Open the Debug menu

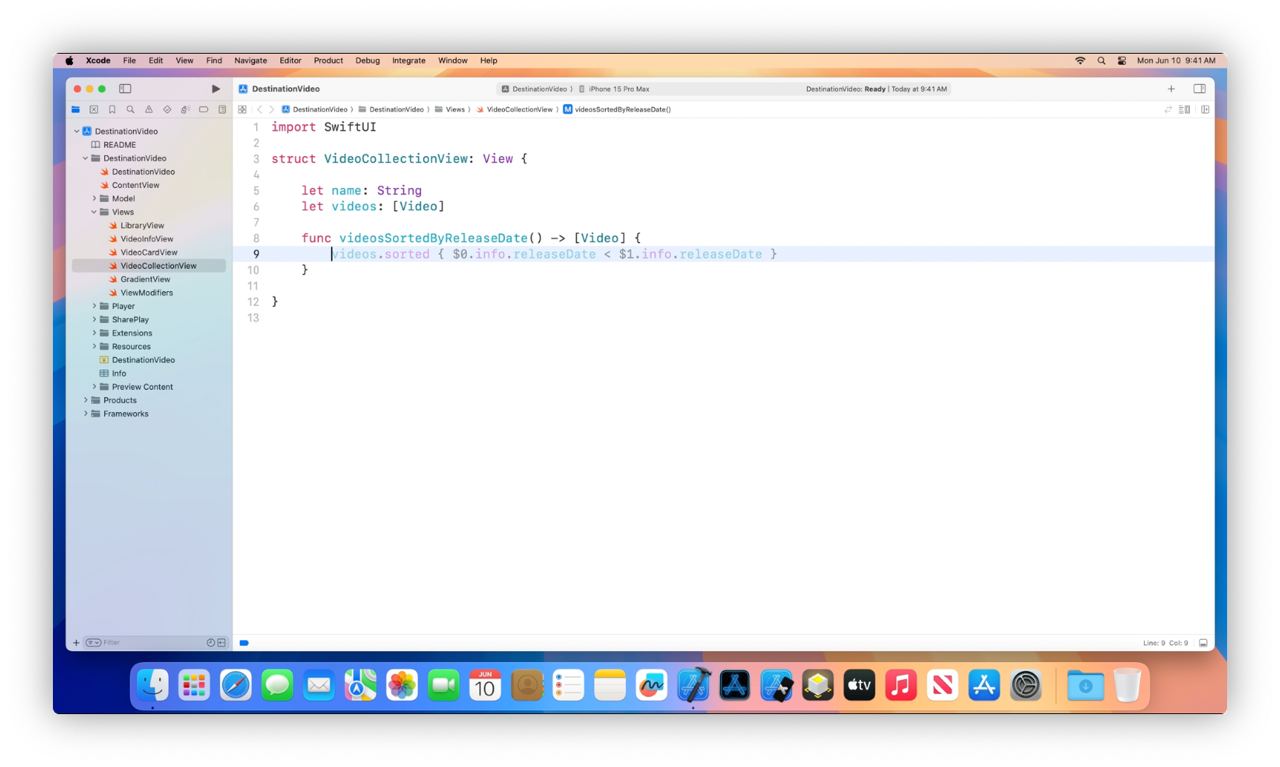[367, 60]
